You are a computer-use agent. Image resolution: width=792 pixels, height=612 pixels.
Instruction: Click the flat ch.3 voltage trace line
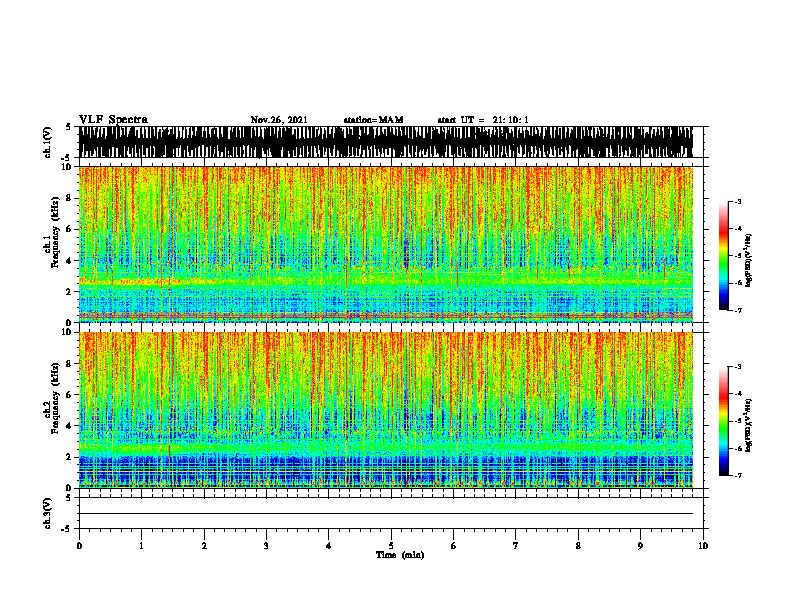click(386, 514)
